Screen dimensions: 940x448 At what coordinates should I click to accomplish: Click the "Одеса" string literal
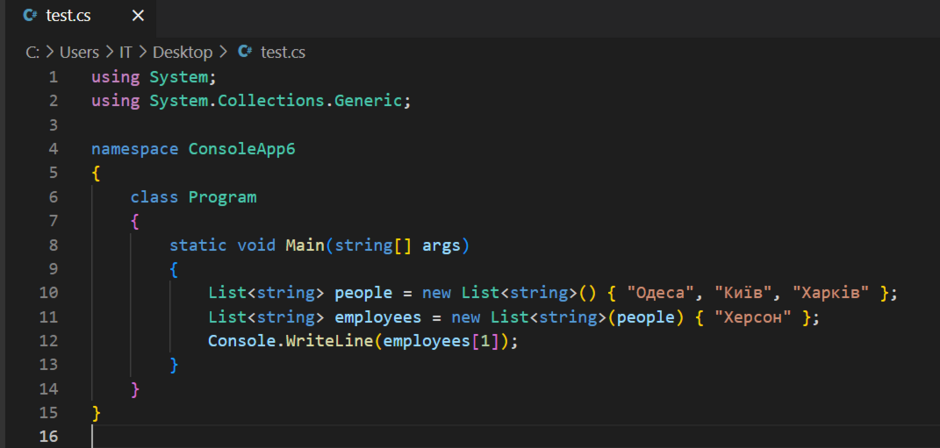coord(661,293)
